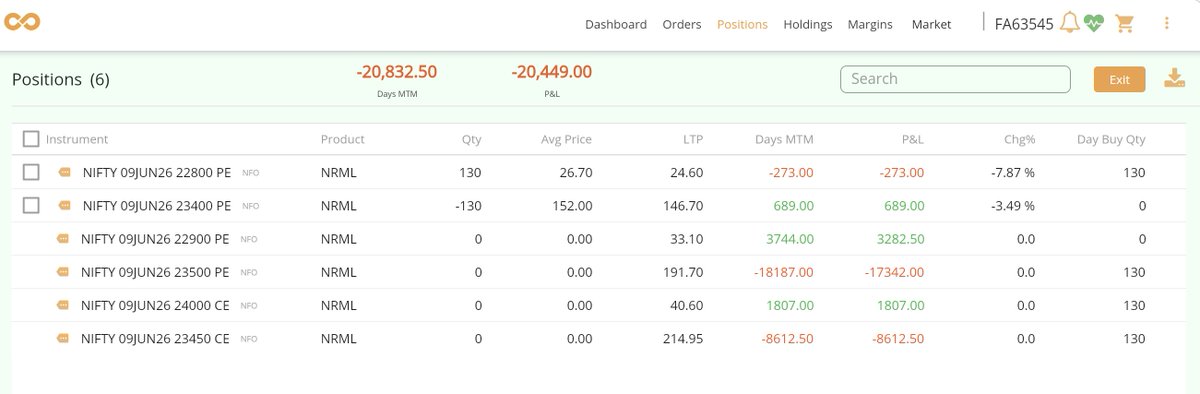Click LTP value 191.70
The image size is (1200, 394).
[682, 273]
